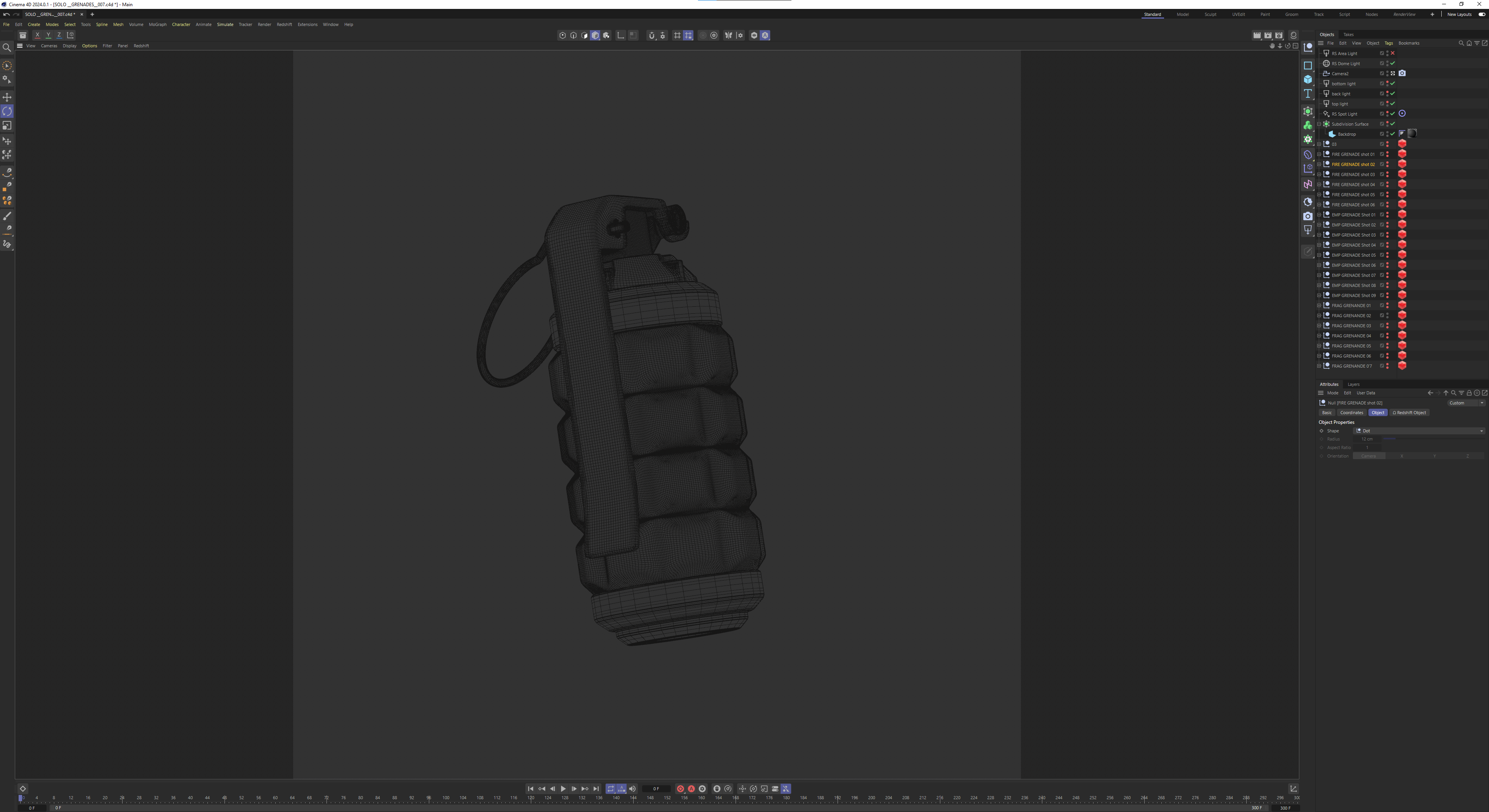The width and height of the screenshot is (1489, 812).
Task: Select the Move tool in left toolbar
Action: 7,97
